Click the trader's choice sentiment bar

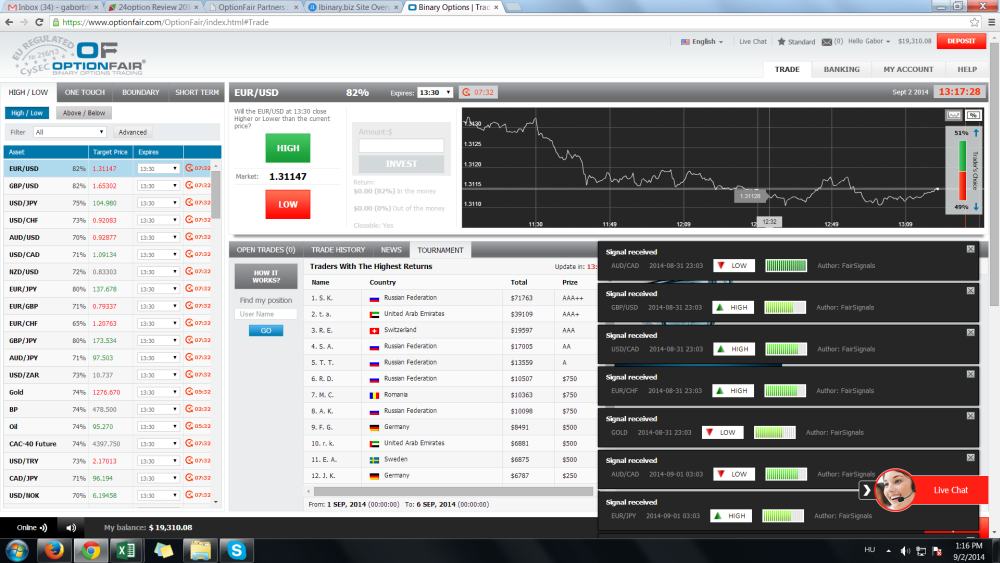(x=962, y=170)
